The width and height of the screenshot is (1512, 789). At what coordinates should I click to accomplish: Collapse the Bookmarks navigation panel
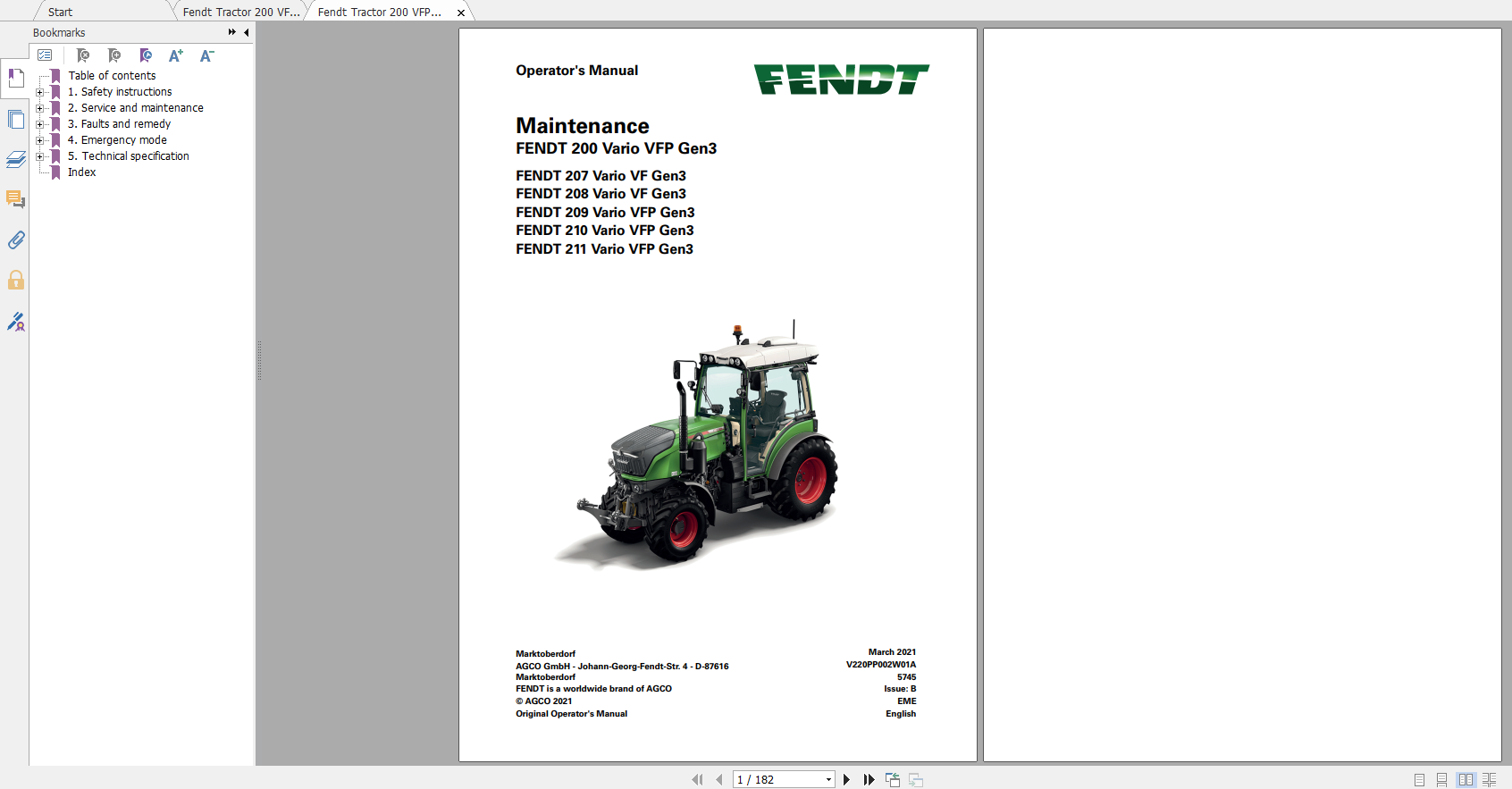(x=247, y=32)
